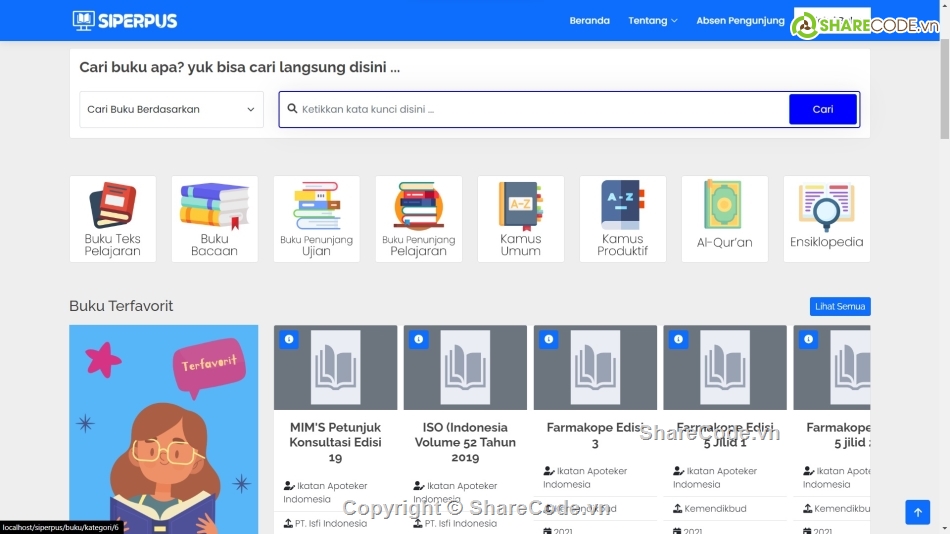
Task: Open MIM'S Petunjuk Konsultasi book cover
Action: click(x=336, y=367)
